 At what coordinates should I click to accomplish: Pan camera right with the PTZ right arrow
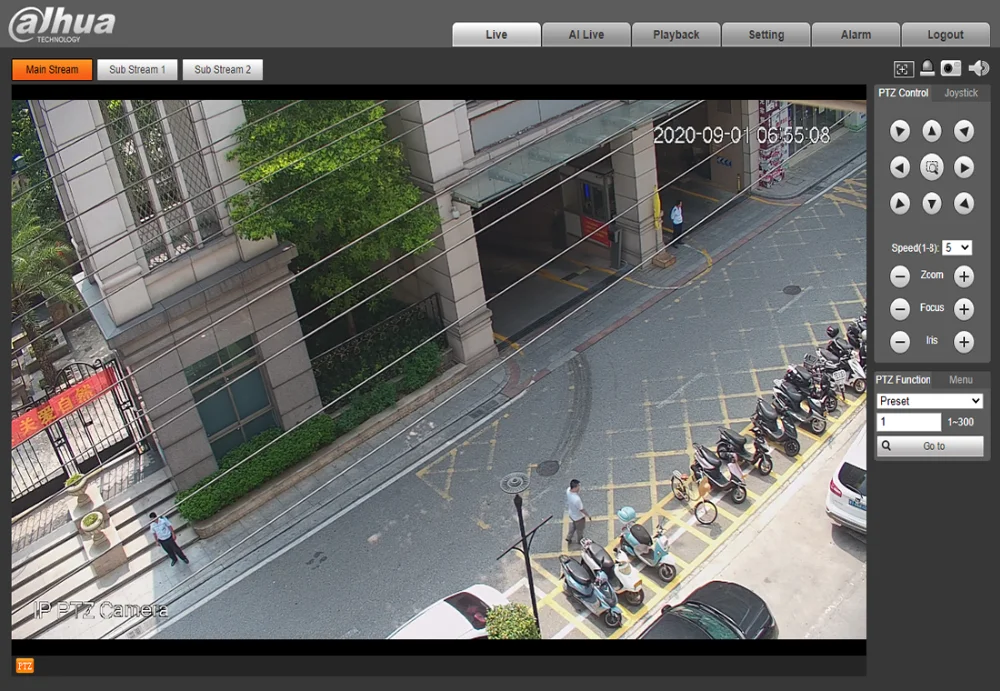click(x=964, y=167)
